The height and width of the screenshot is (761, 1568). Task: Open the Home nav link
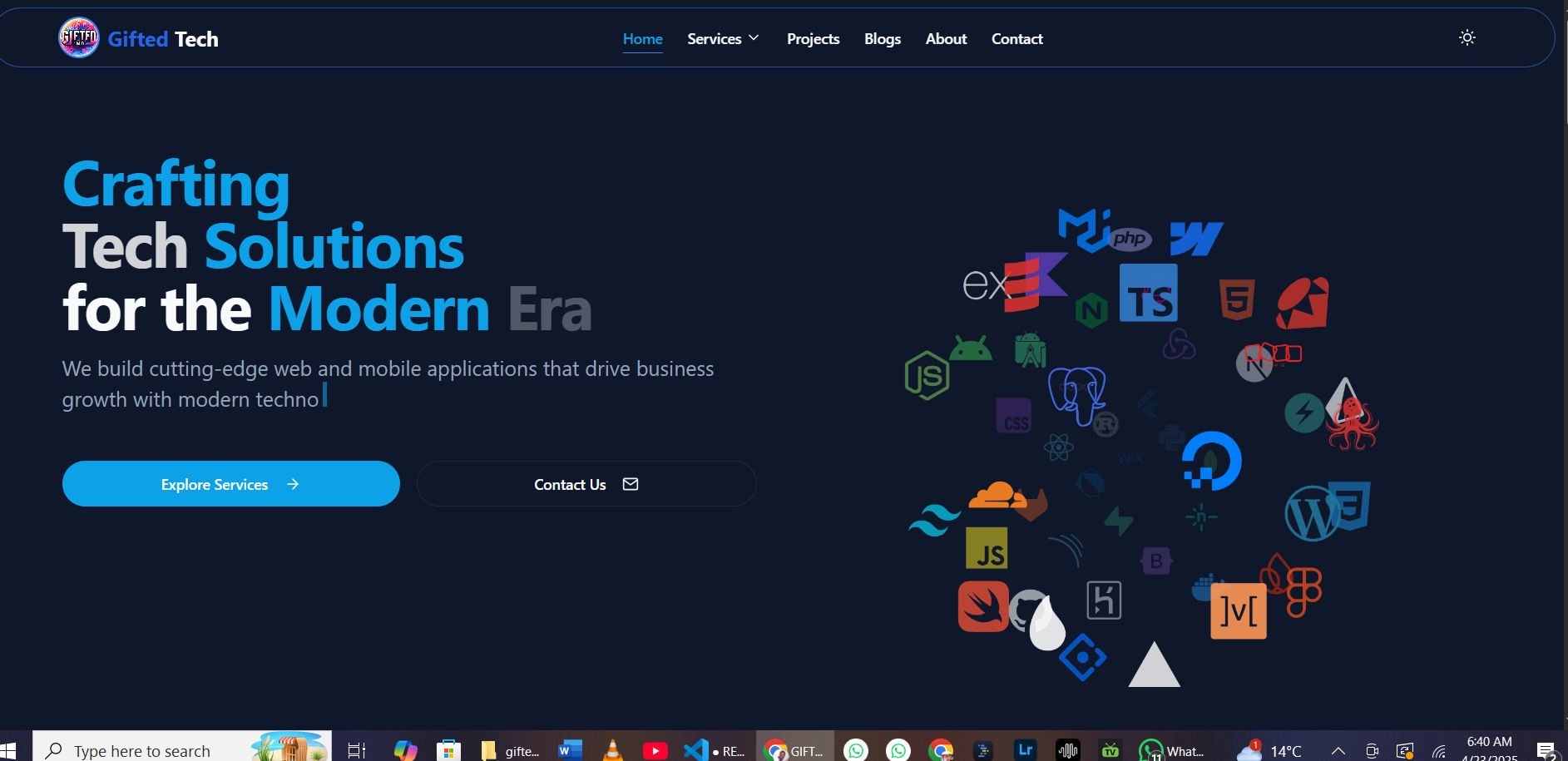pyautogui.click(x=643, y=39)
